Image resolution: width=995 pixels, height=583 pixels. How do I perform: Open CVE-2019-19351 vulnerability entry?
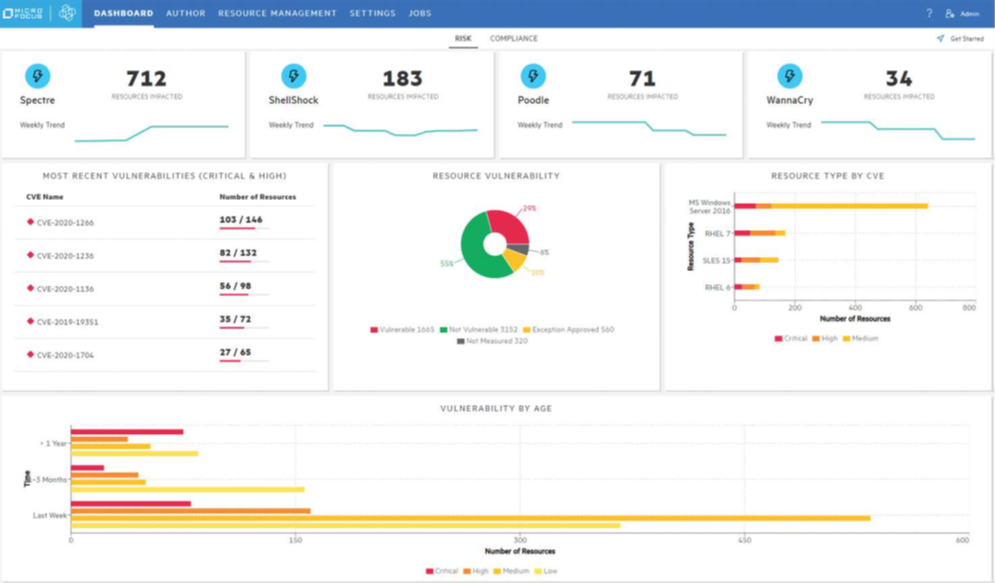67,322
